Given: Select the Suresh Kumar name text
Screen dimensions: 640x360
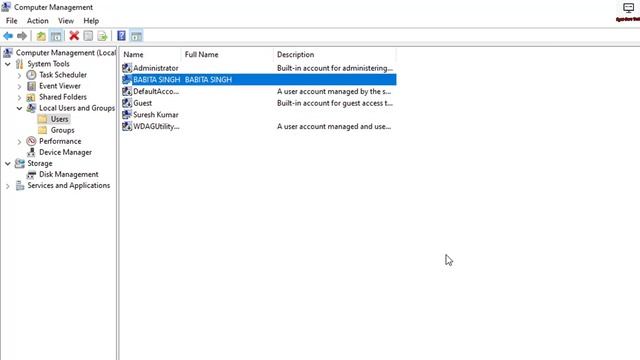Looking at the screenshot, I should click(156, 115).
